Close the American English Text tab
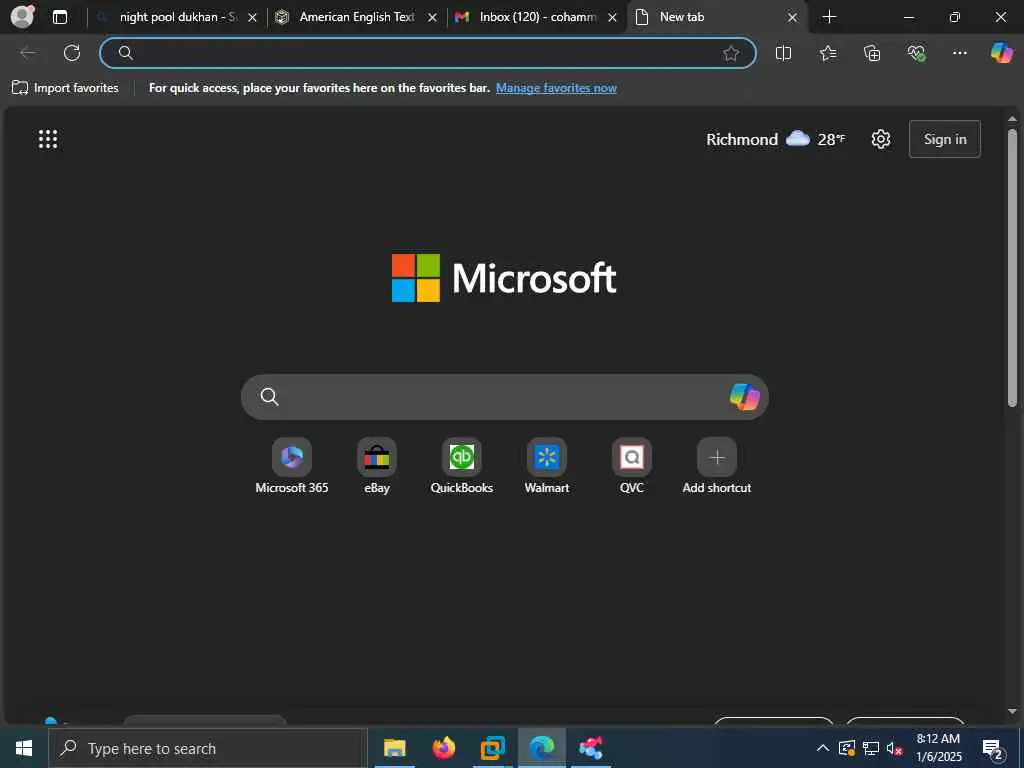The width and height of the screenshot is (1024, 768). click(432, 18)
